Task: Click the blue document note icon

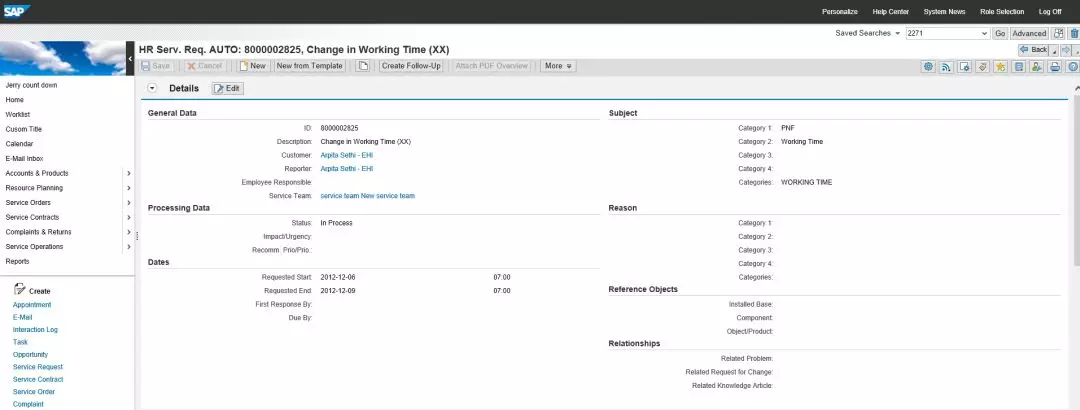Action: 1018,67
